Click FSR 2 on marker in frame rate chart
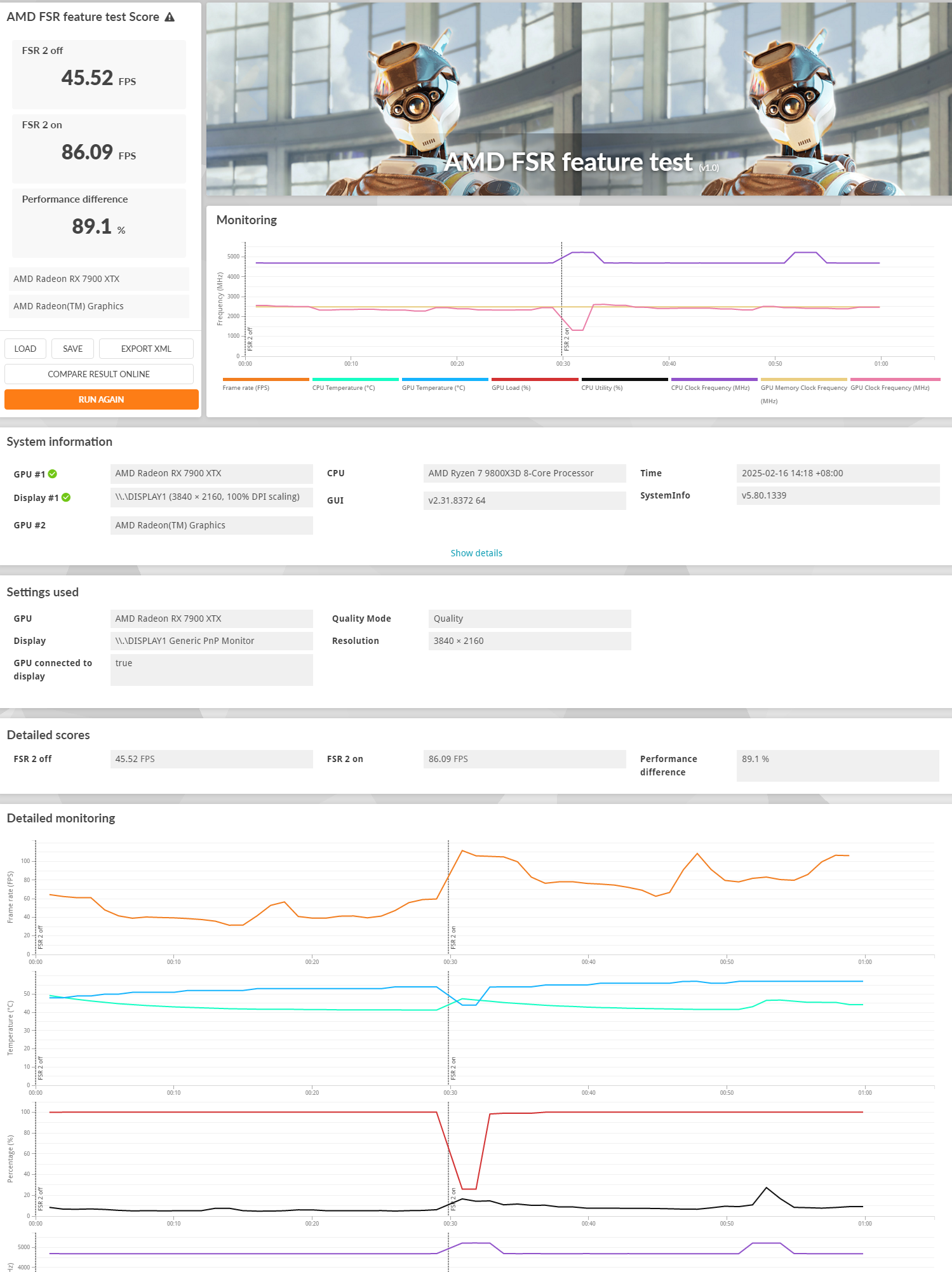 (453, 938)
